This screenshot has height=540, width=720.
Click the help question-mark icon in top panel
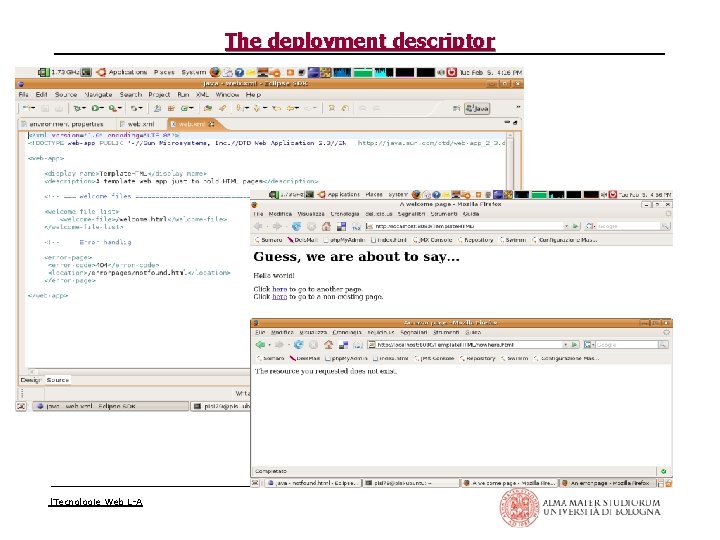[x=239, y=73]
